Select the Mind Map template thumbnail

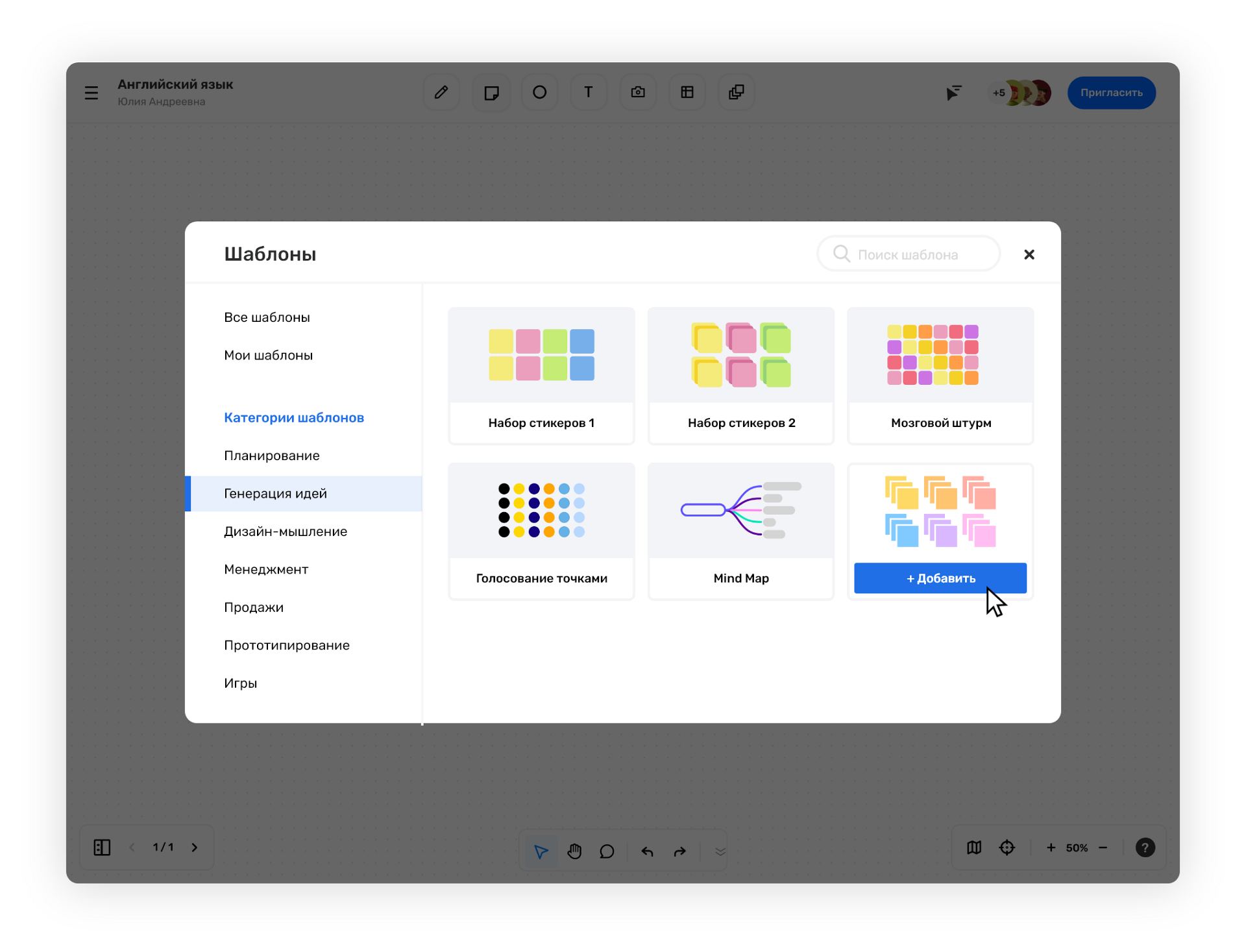point(740,511)
